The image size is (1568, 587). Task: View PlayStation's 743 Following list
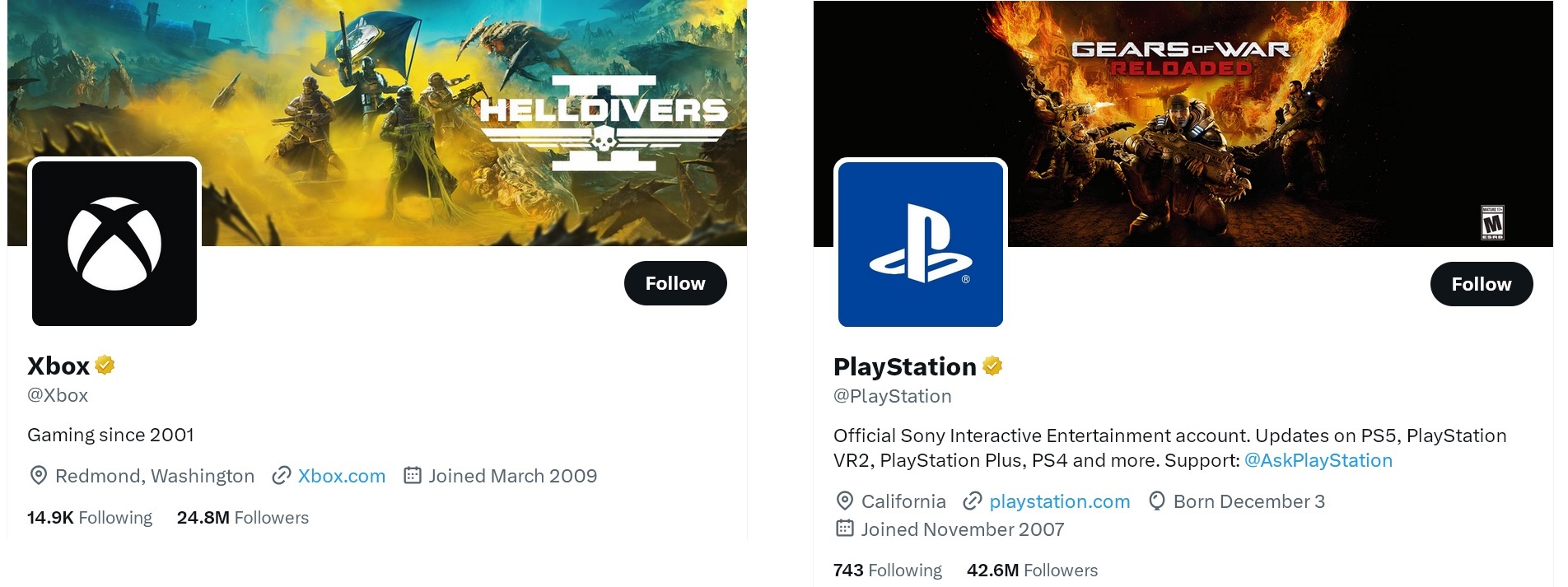[887, 571]
